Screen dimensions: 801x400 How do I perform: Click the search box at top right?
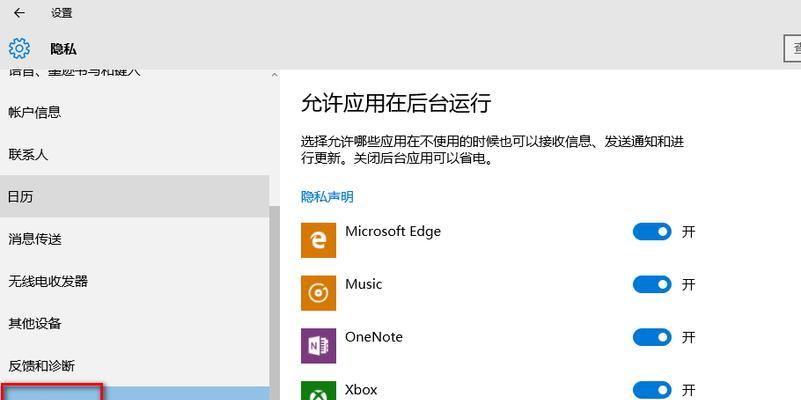tap(792, 49)
